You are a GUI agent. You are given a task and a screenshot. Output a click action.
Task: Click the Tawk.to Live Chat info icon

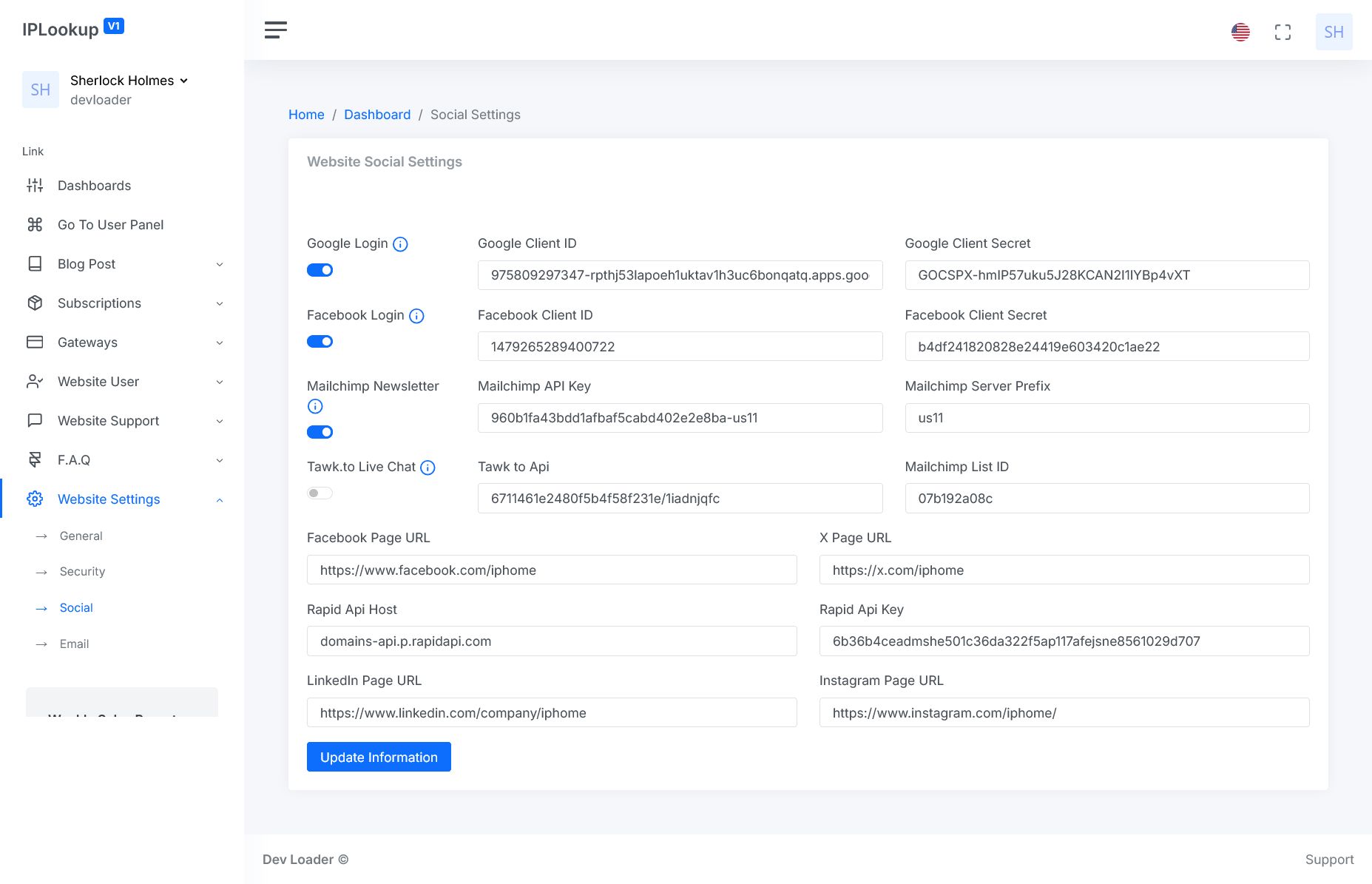click(428, 468)
